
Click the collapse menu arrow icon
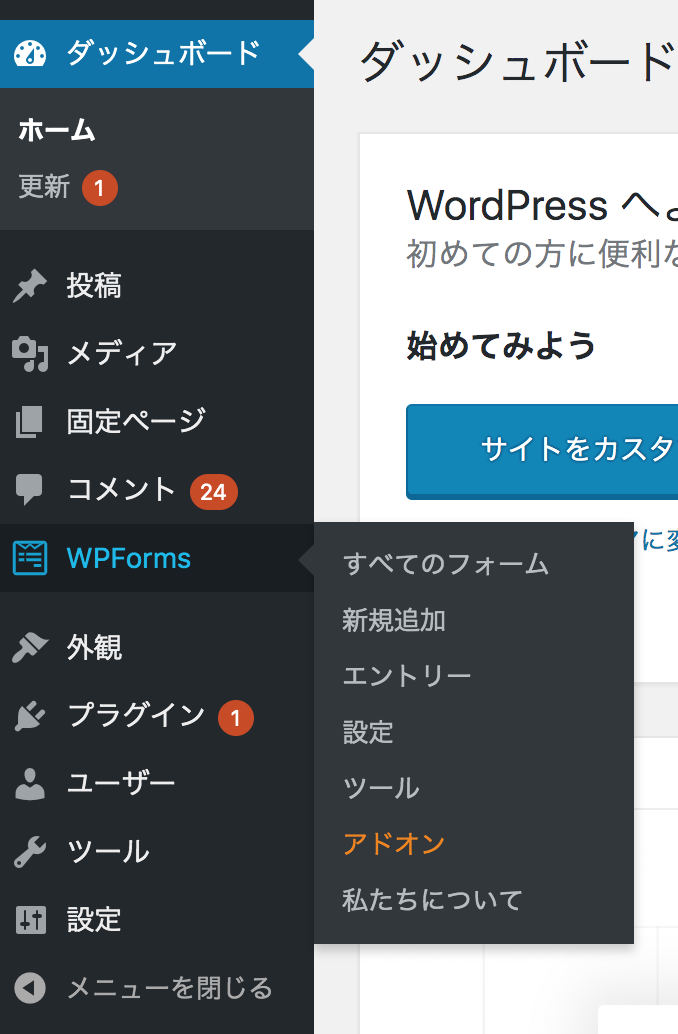[x=30, y=988]
